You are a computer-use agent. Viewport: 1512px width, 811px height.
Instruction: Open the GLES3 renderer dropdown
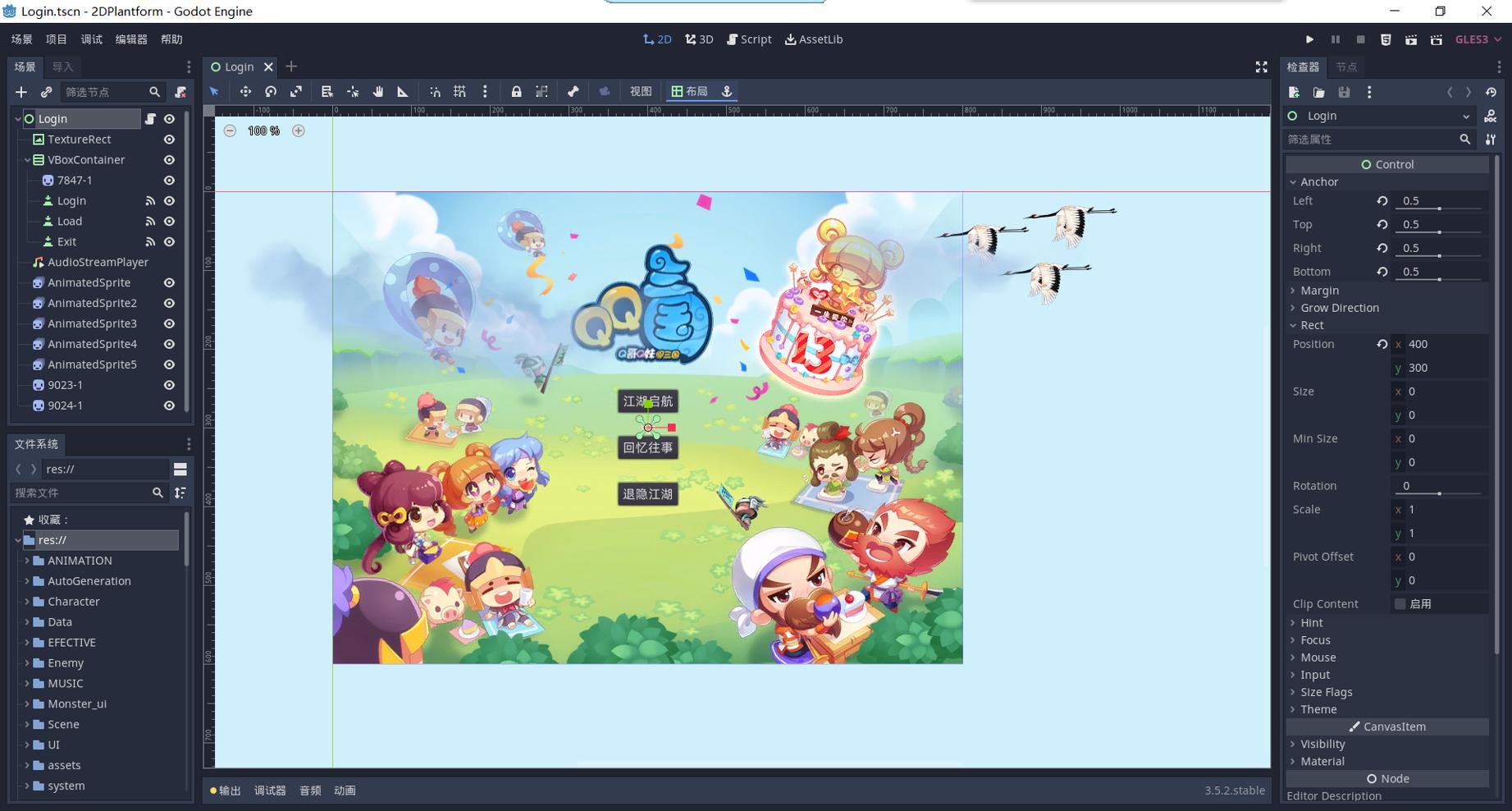[x=1478, y=39]
